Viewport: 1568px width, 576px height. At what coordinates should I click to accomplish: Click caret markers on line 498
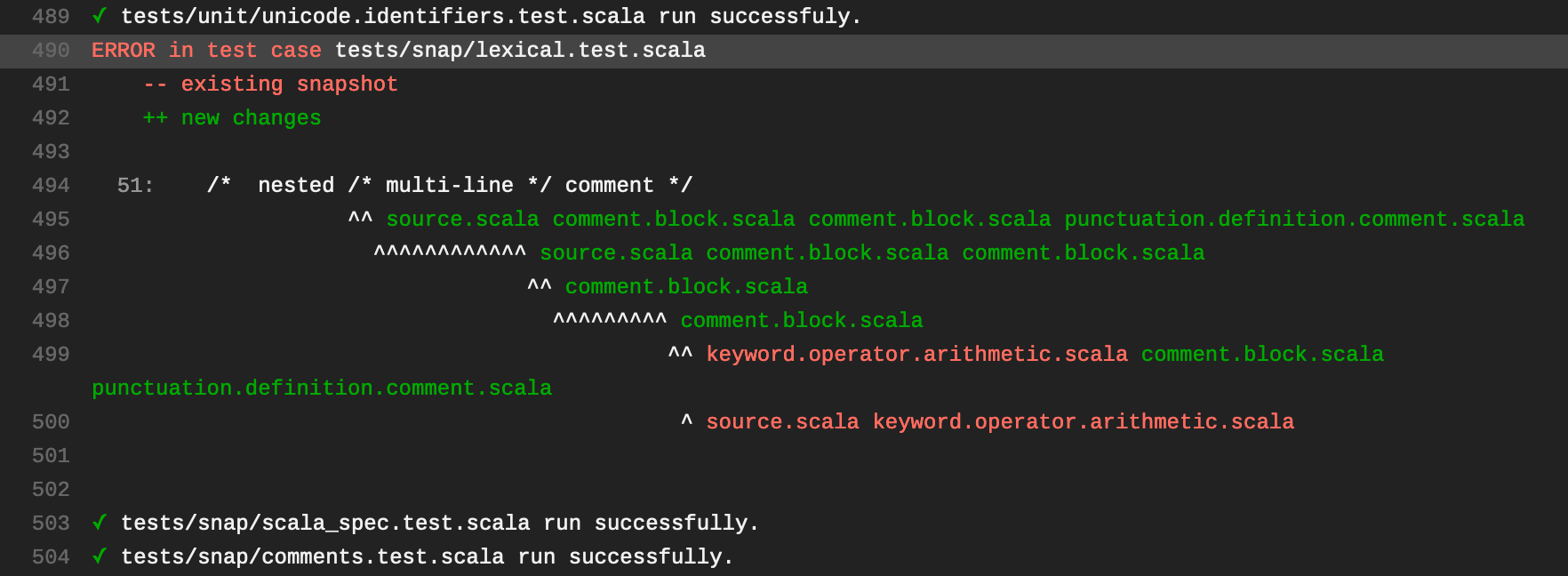point(610,319)
